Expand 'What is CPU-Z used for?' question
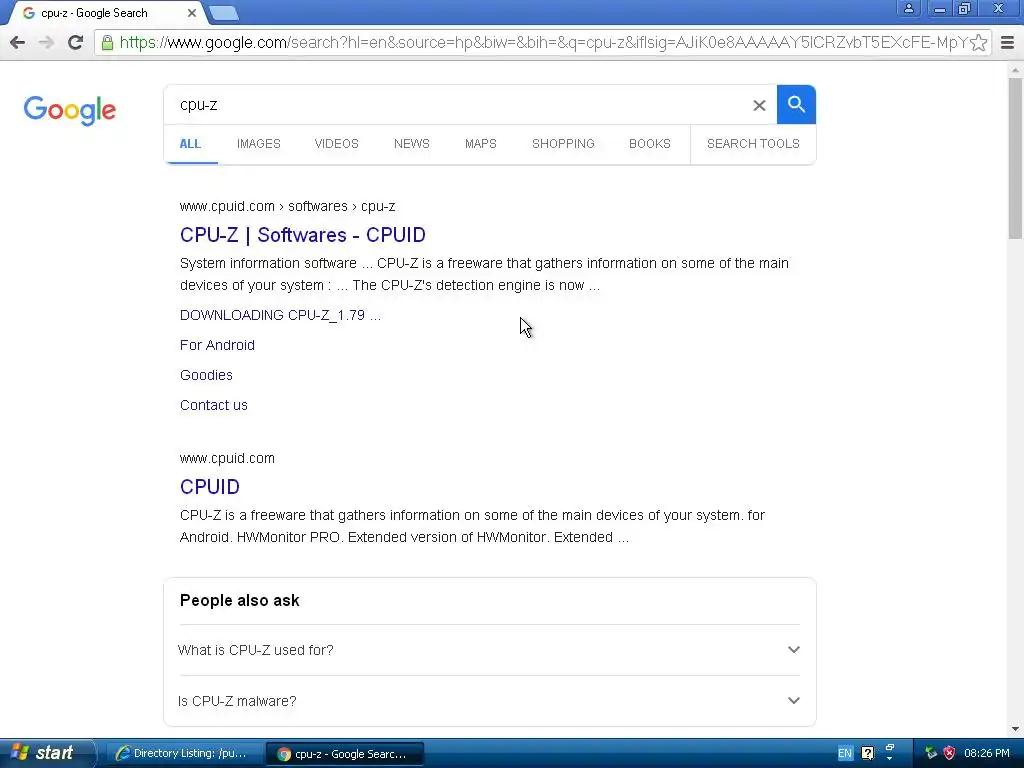The width and height of the screenshot is (1024, 768). coord(488,650)
